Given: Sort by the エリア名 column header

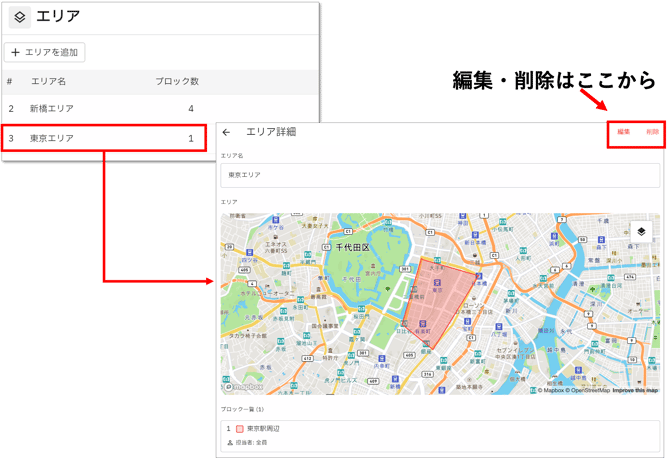Looking at the screenshot, I should [x=48, y=81].
